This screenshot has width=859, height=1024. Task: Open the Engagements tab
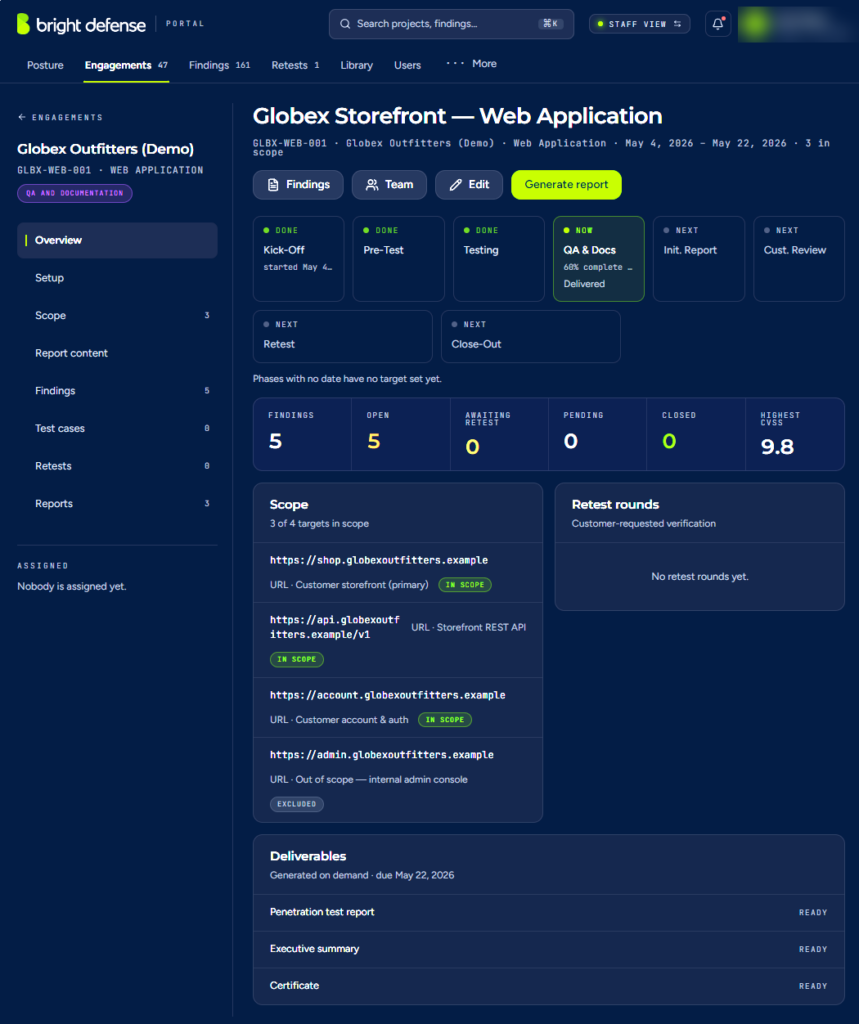[x=126, y=65]
